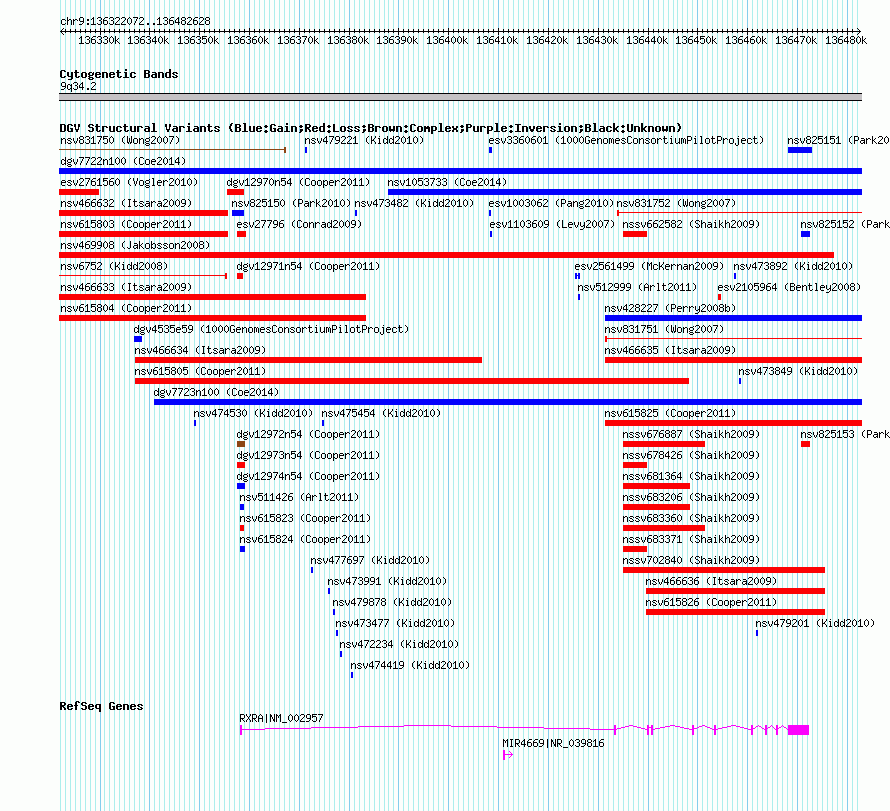
Task: Click the esv2761560 (Vogler2010) label
Action: [x=129, y=182]
